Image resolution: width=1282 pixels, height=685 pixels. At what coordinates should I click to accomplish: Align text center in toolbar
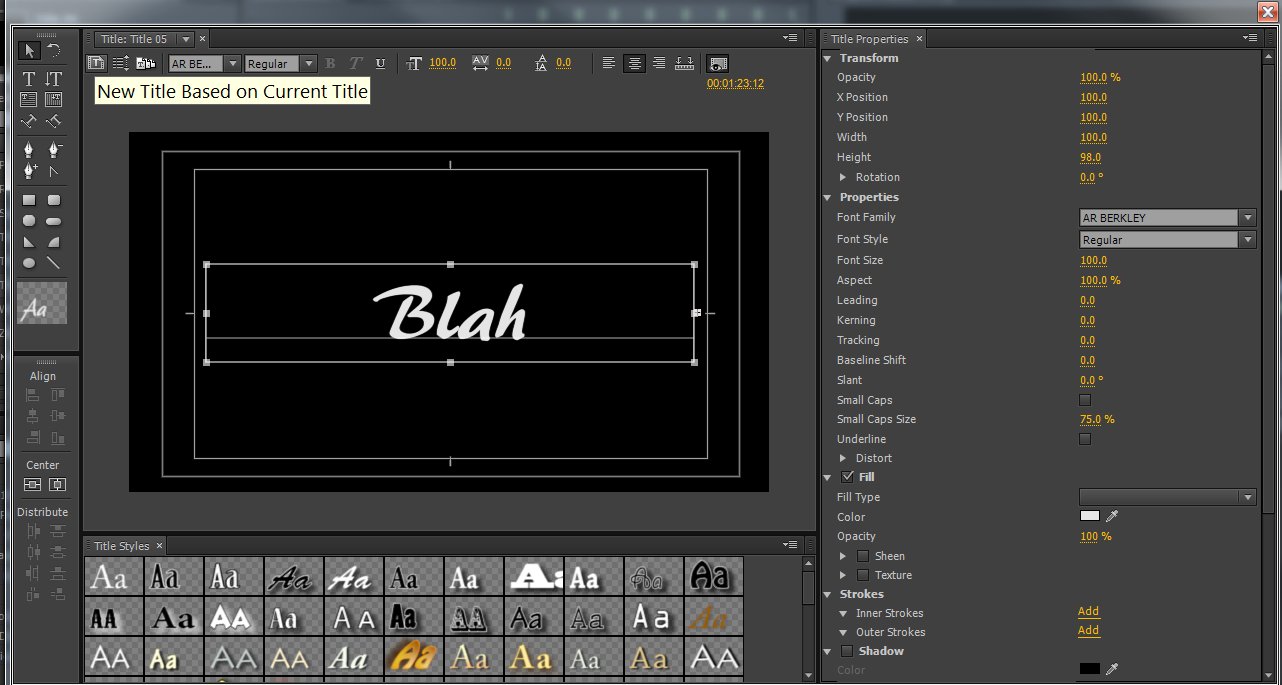click(x=634, y=63)
